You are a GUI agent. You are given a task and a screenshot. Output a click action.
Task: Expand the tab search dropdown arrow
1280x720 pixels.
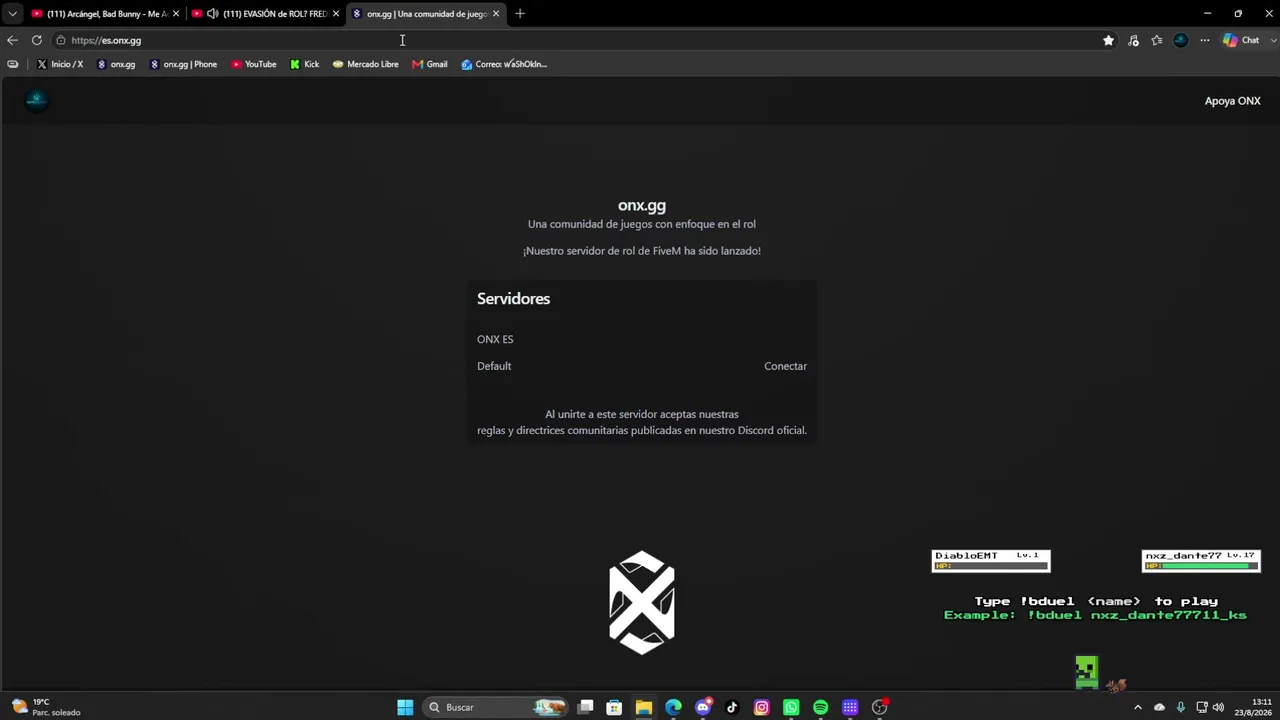12,14
